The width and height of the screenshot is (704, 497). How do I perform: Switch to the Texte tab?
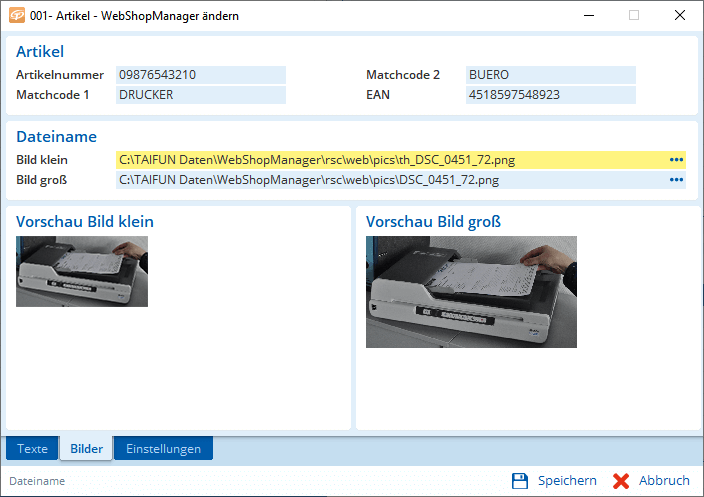[x=32, y=449]
